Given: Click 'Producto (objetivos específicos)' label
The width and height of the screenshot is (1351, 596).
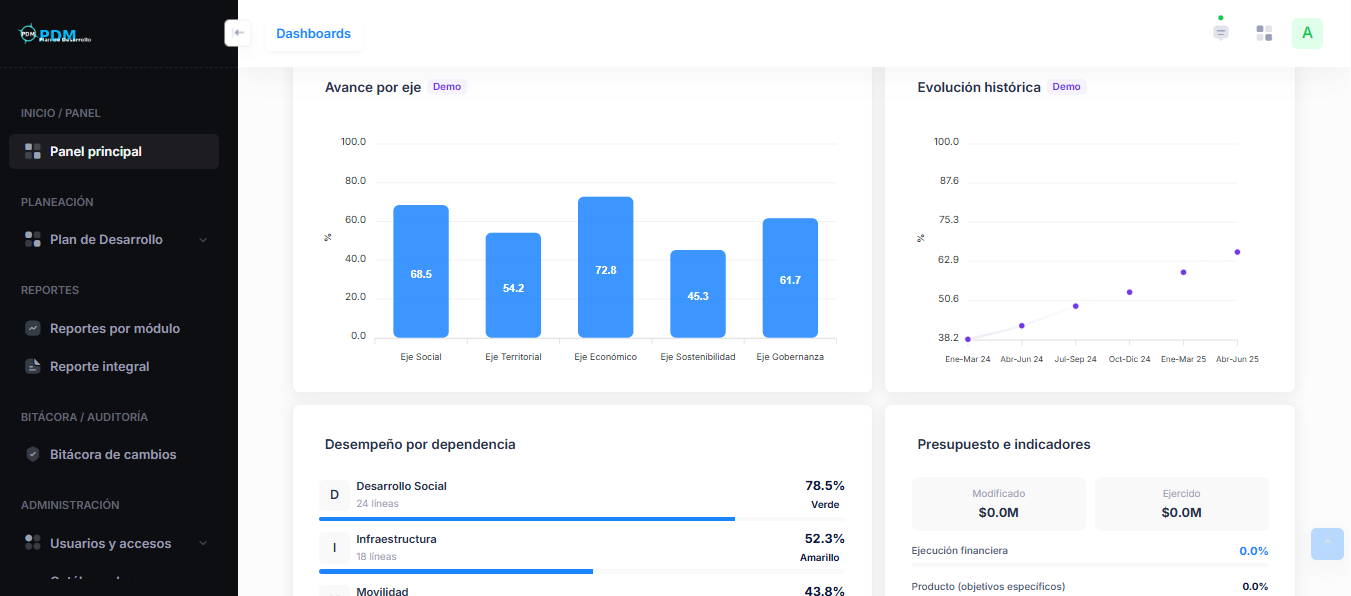Looking at the screenshot, I should [988, 586].
